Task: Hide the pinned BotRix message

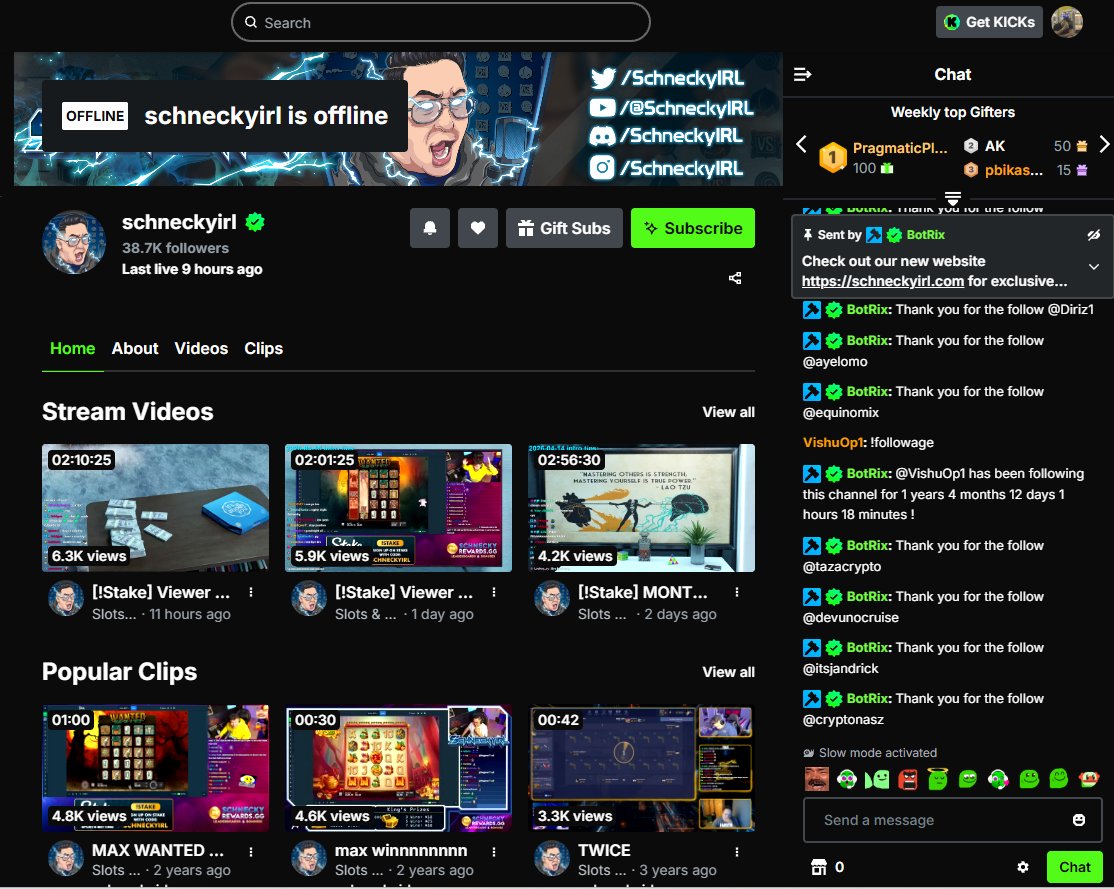Action: tap(1093, 235)
